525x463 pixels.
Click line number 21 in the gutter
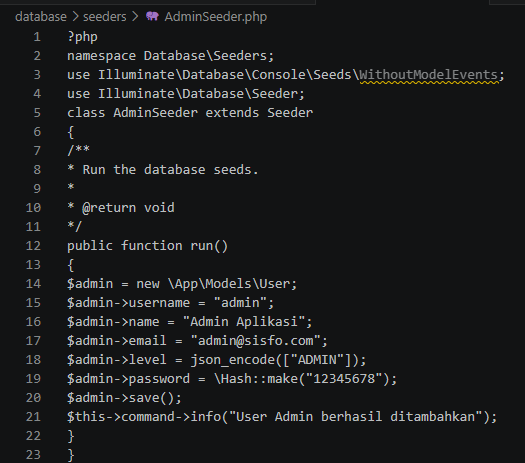coord(33,417)
